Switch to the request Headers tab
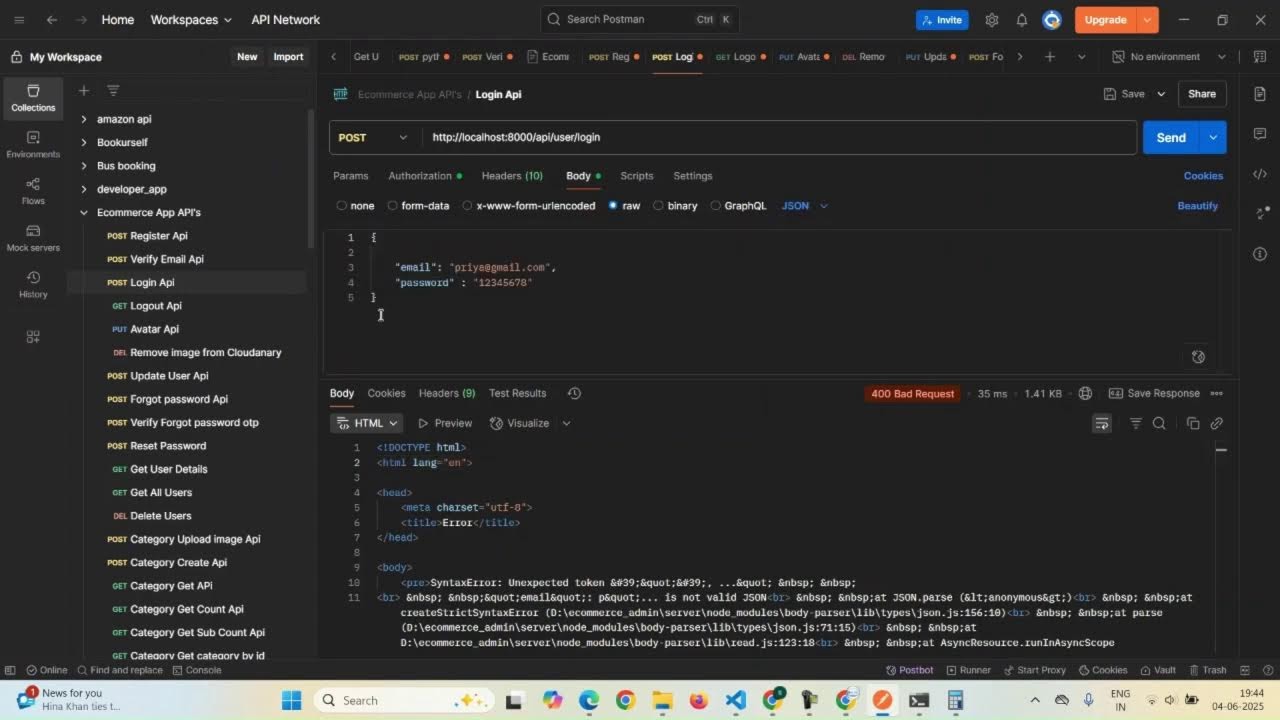 [512, 176]
